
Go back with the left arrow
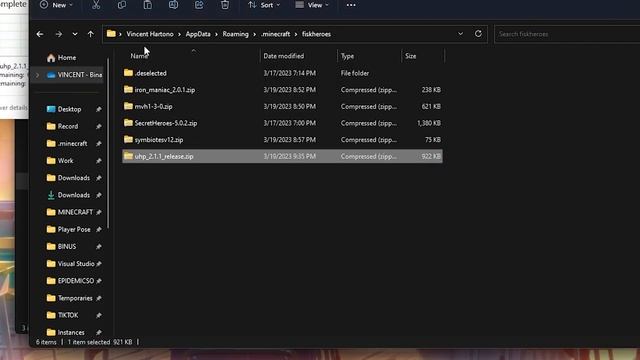click(40, 34)
